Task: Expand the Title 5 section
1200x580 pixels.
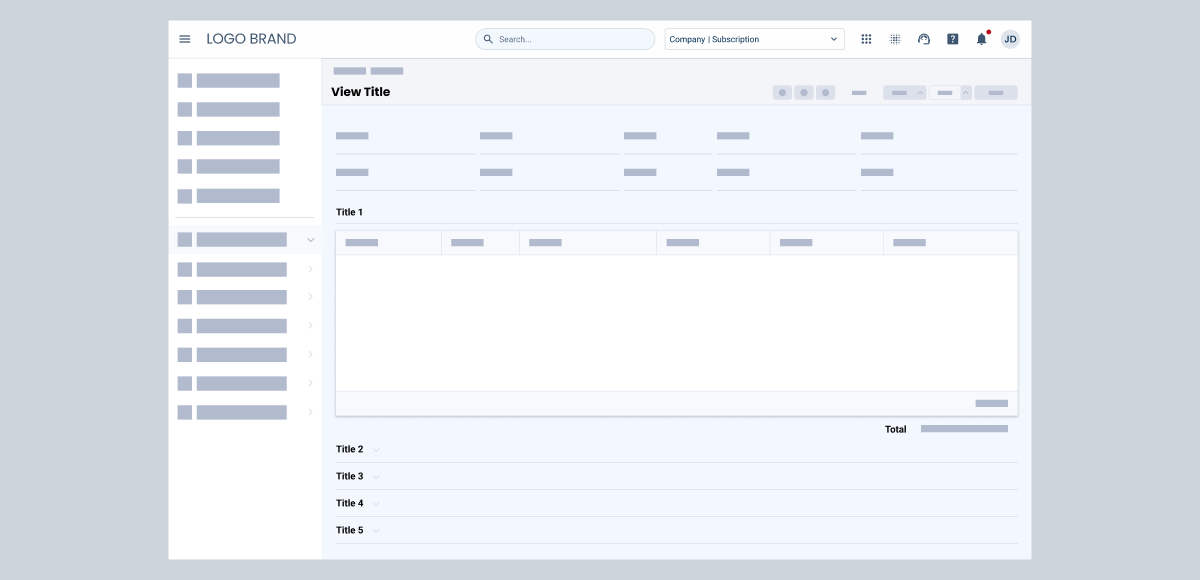Action: pos(376,531)
